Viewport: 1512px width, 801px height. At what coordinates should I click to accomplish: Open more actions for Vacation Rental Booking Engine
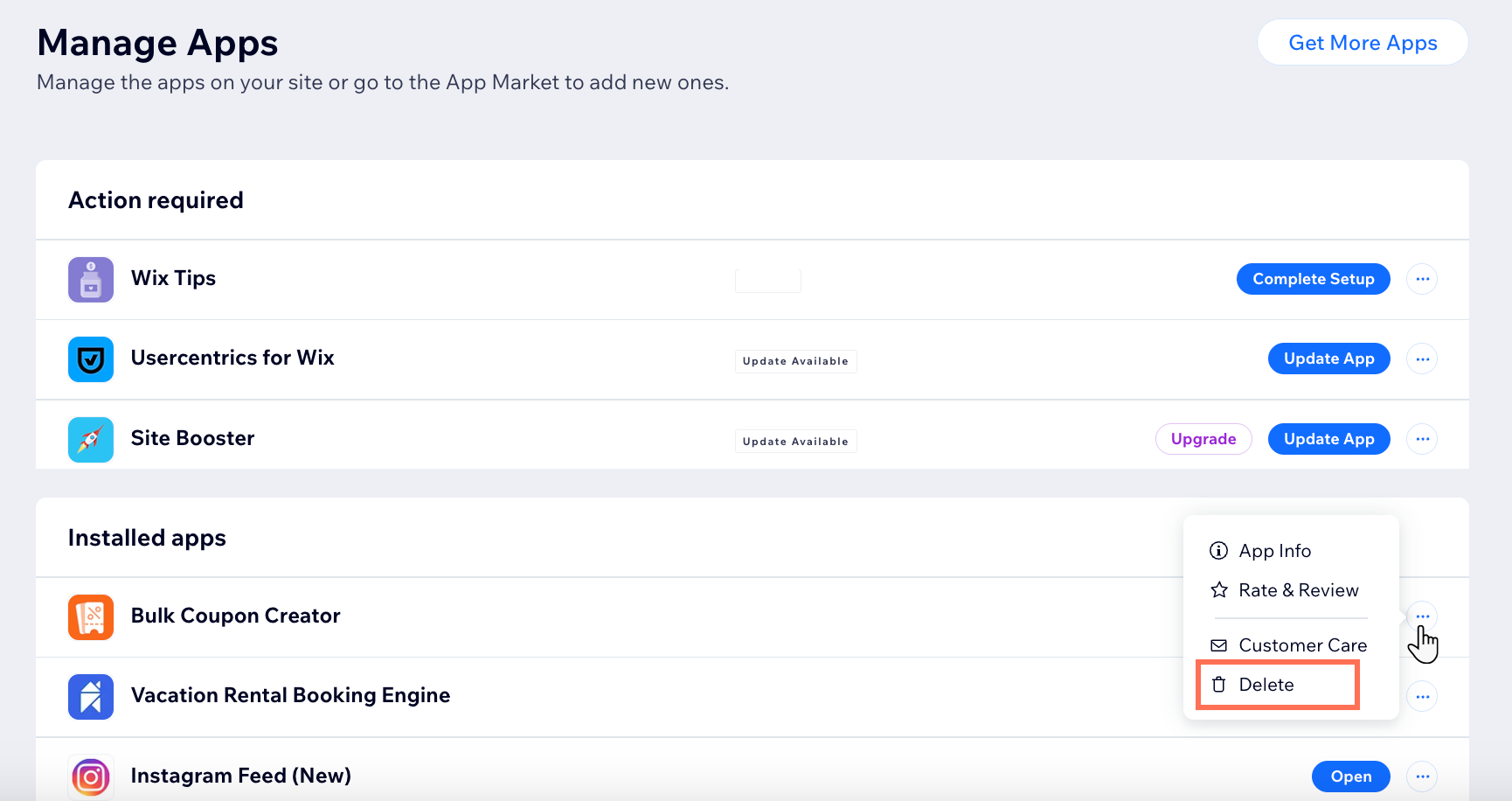[x=1422, y=697]
